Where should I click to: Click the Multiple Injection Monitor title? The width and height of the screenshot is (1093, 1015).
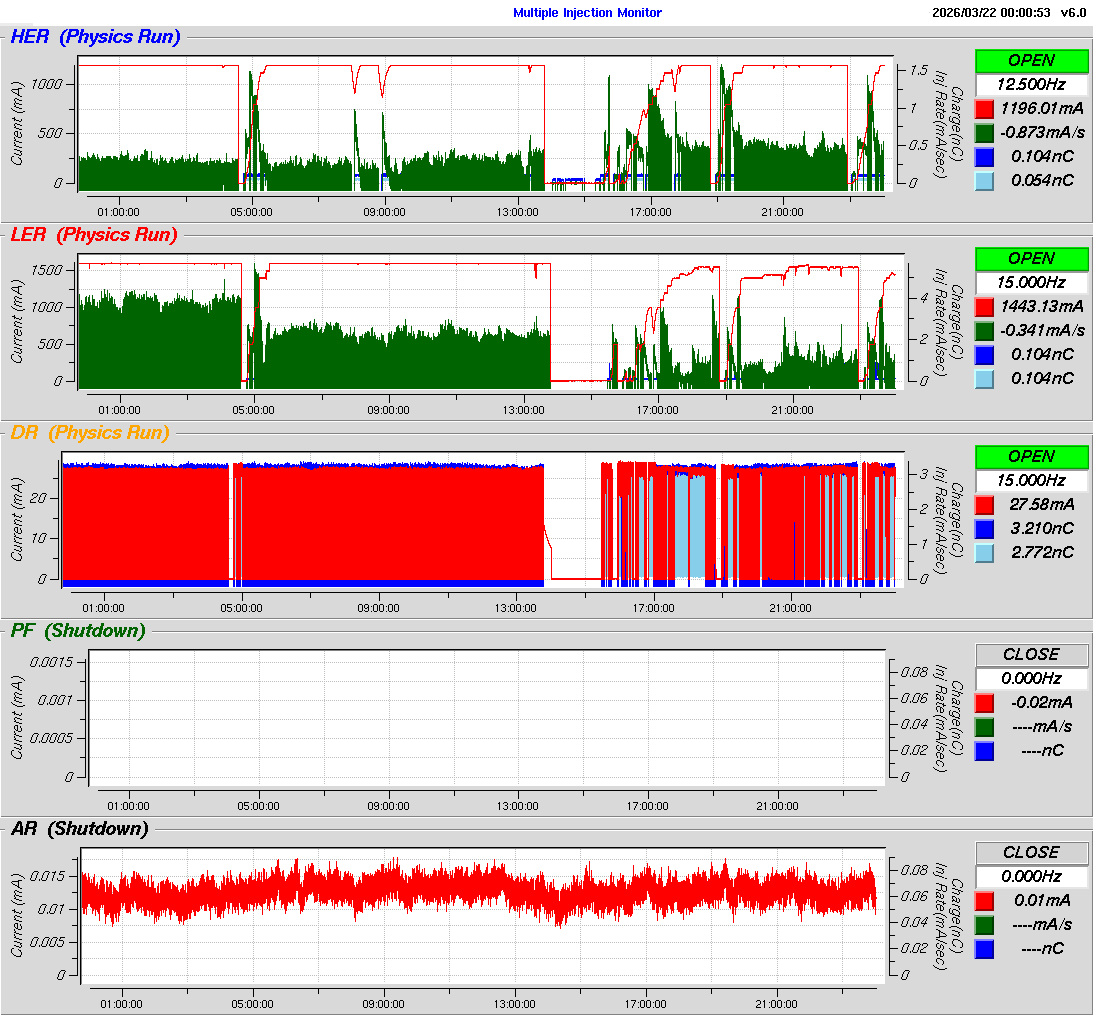click(587, 13)
